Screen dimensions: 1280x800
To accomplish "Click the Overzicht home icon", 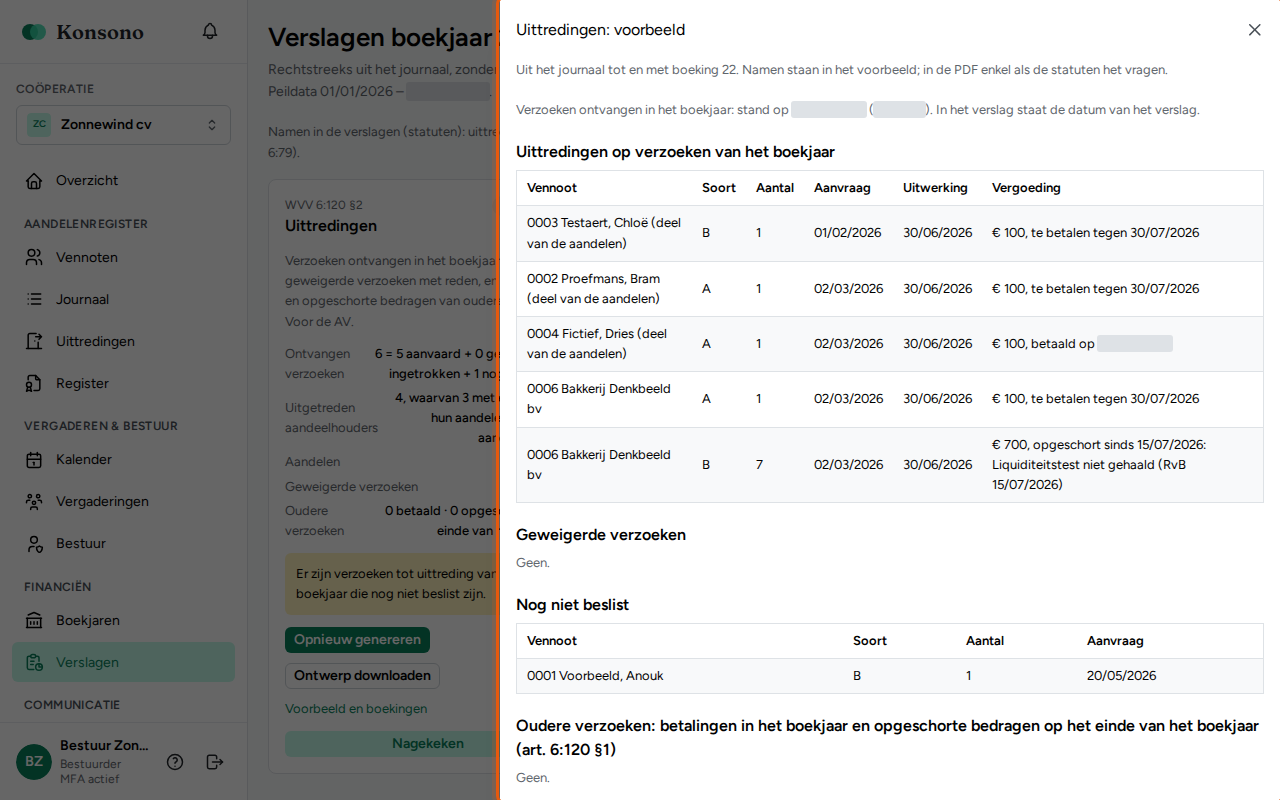I will pos(34,181).
